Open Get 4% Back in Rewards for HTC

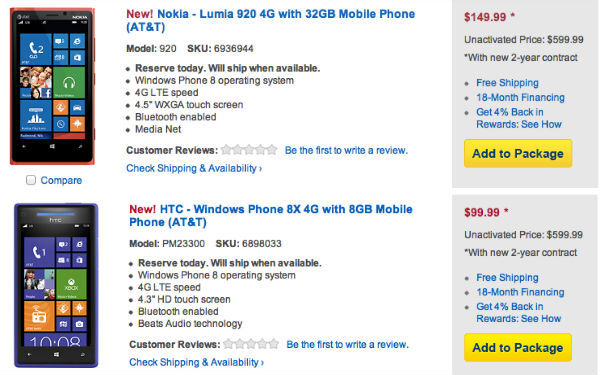click(518, 313)
